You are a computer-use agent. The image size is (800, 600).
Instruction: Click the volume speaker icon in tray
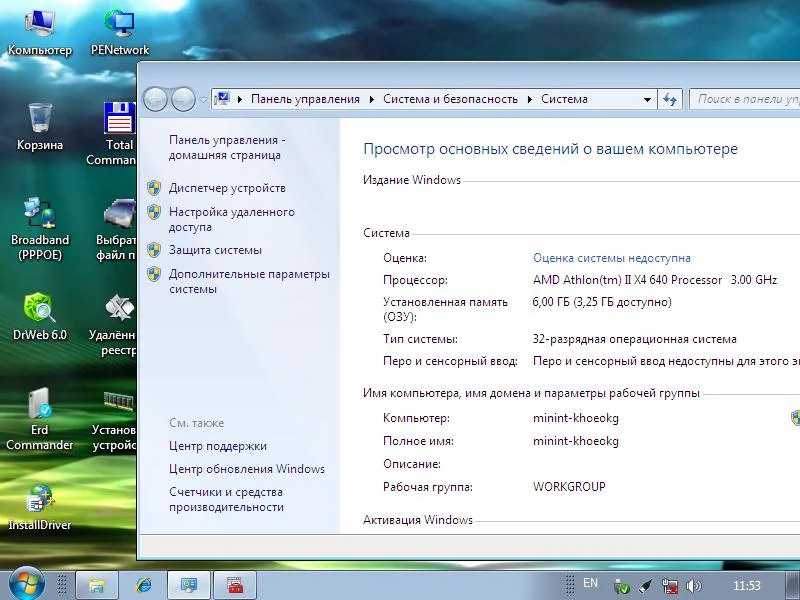(694, 585)
